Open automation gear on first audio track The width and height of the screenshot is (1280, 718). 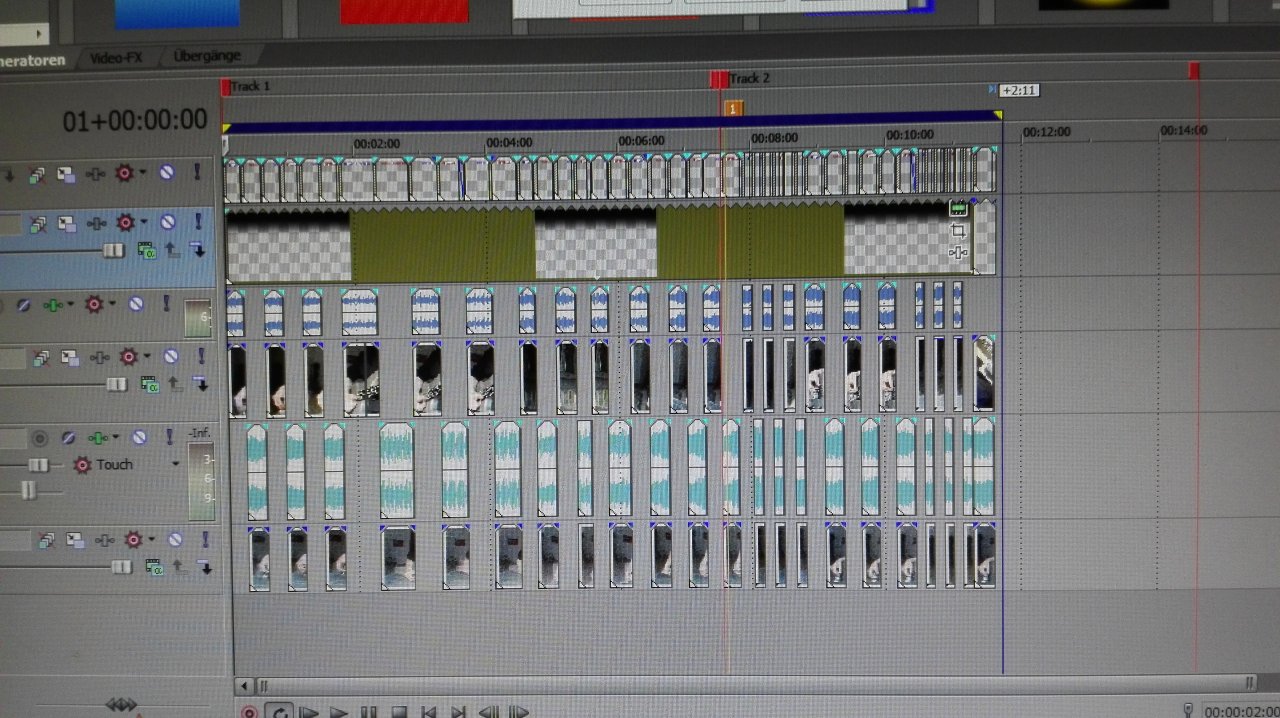pos(94,304)
